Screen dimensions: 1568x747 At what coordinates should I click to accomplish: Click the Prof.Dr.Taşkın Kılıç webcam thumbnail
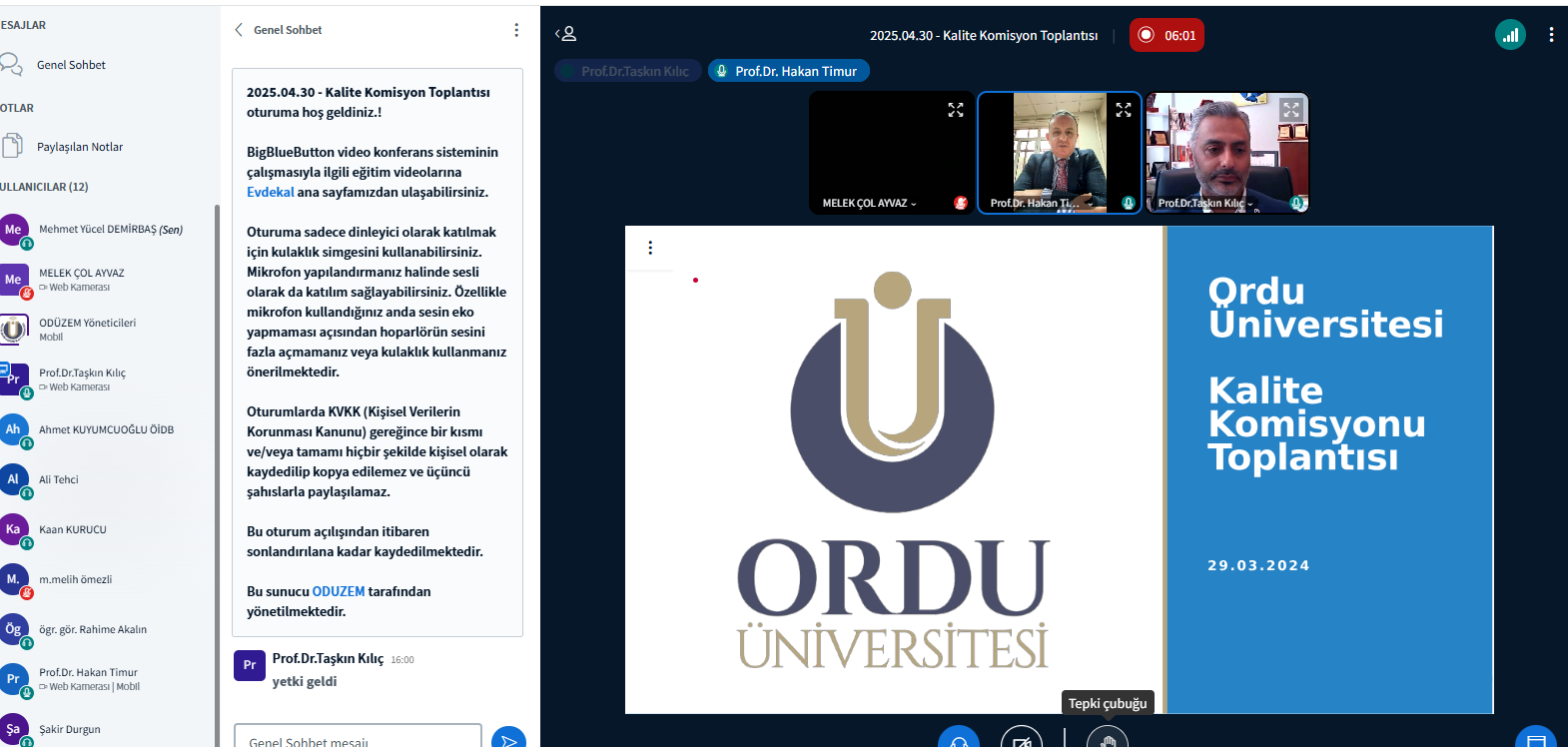[1227, 152]
